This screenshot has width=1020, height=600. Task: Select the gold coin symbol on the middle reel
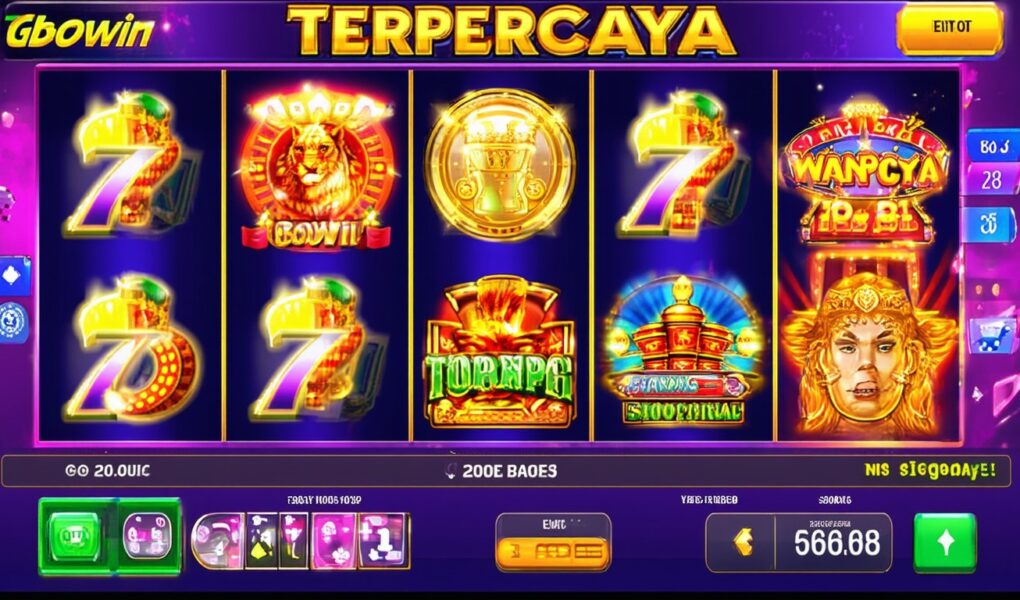tap(500, 164)
